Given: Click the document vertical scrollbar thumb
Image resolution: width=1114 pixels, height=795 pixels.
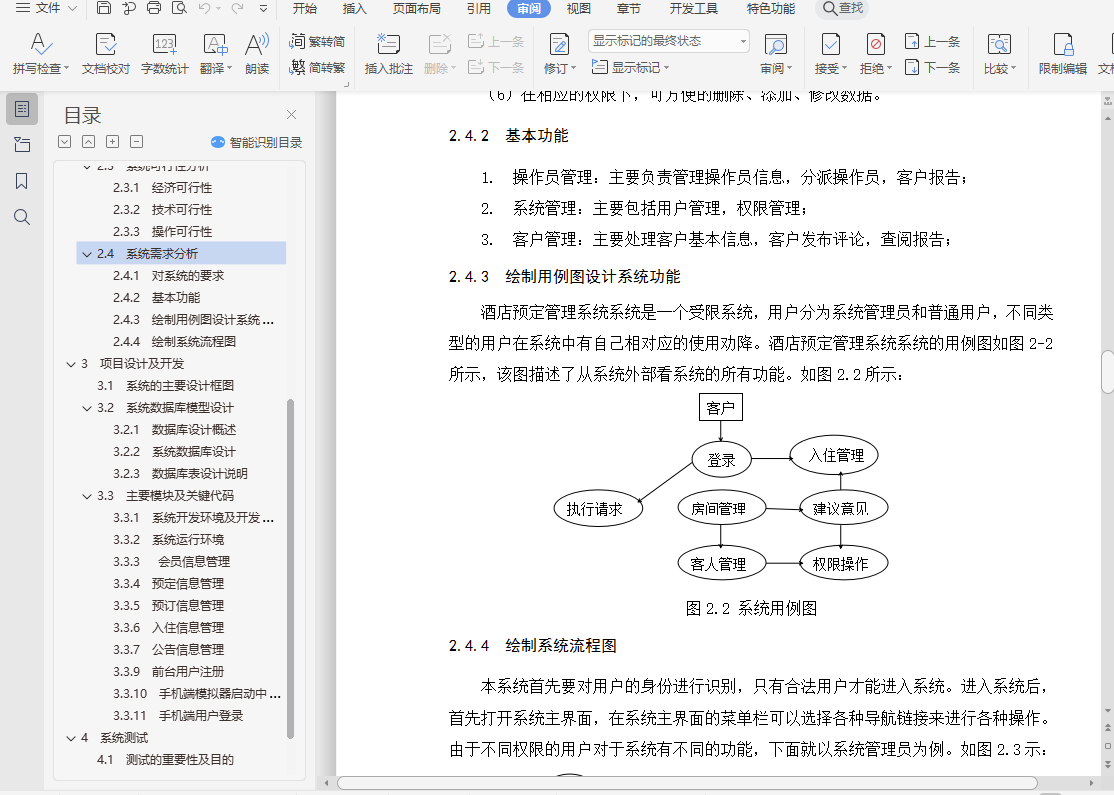Looking at the screenshot, I should coord(1107,372).
